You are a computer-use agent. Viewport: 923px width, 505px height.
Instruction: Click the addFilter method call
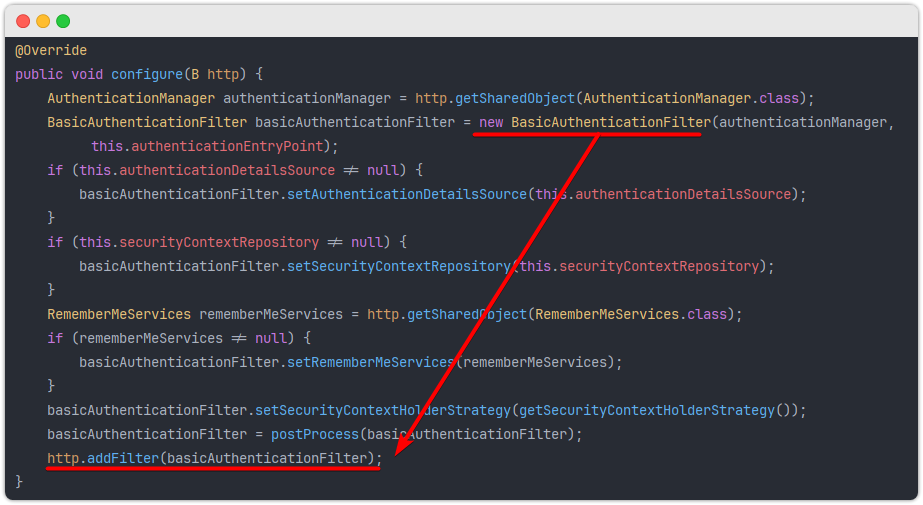123,459
